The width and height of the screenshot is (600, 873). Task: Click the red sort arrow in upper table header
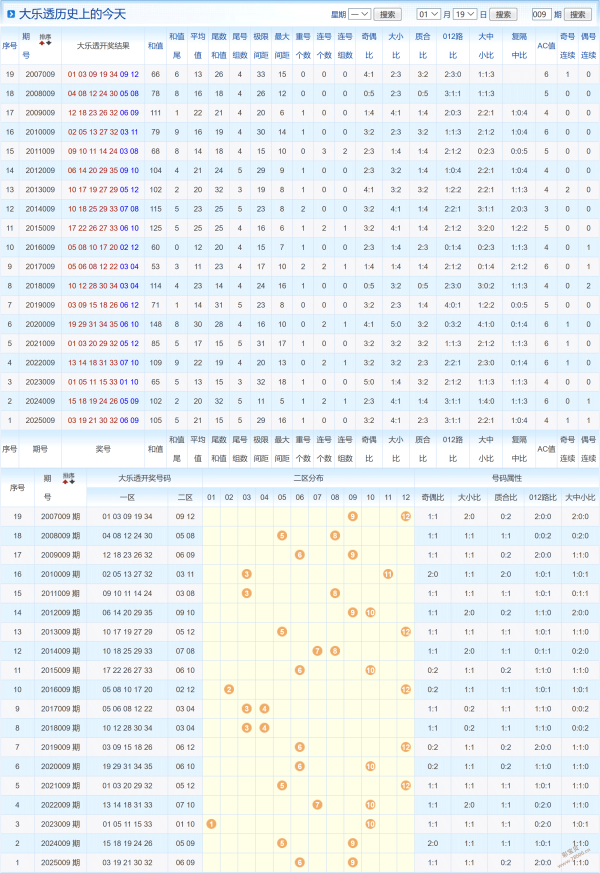pyautogui.click(x=41, y=43)
